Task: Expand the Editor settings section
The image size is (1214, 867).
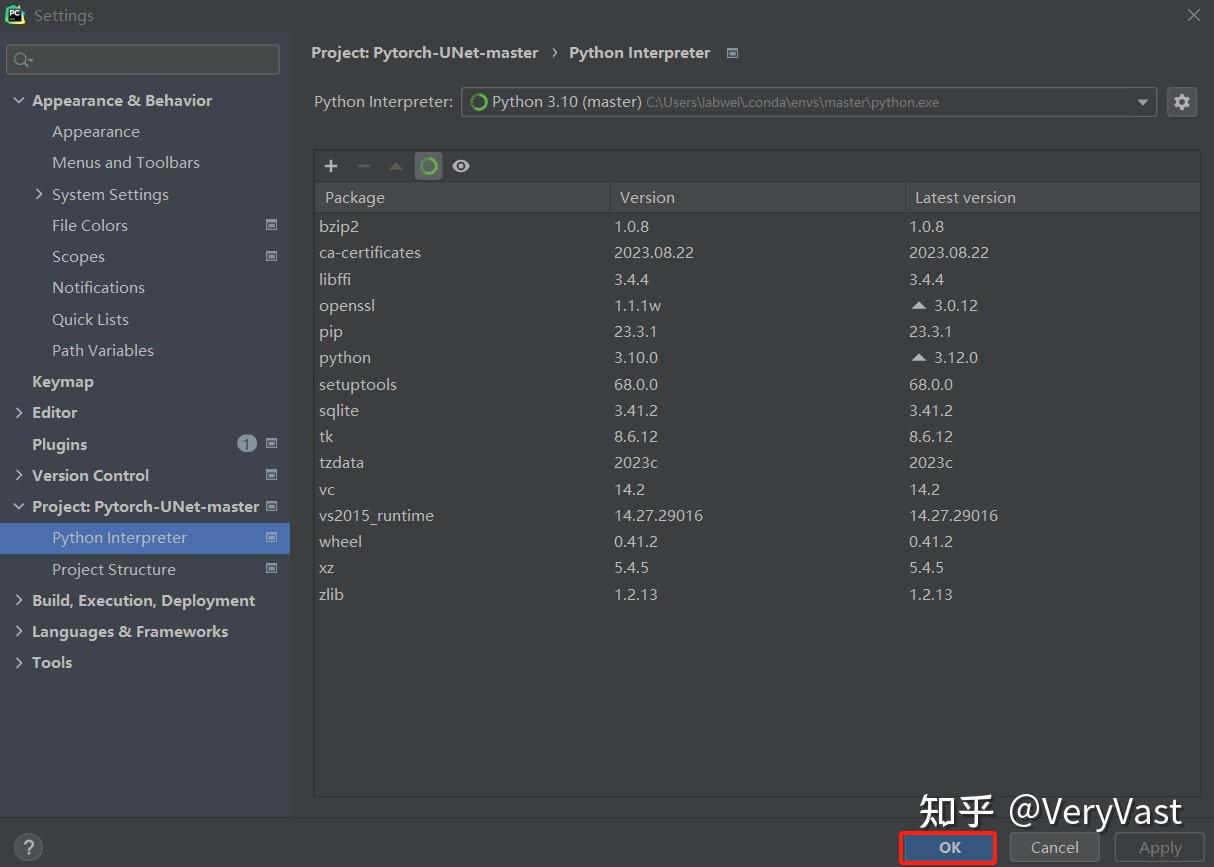Action: pos(18,412)
